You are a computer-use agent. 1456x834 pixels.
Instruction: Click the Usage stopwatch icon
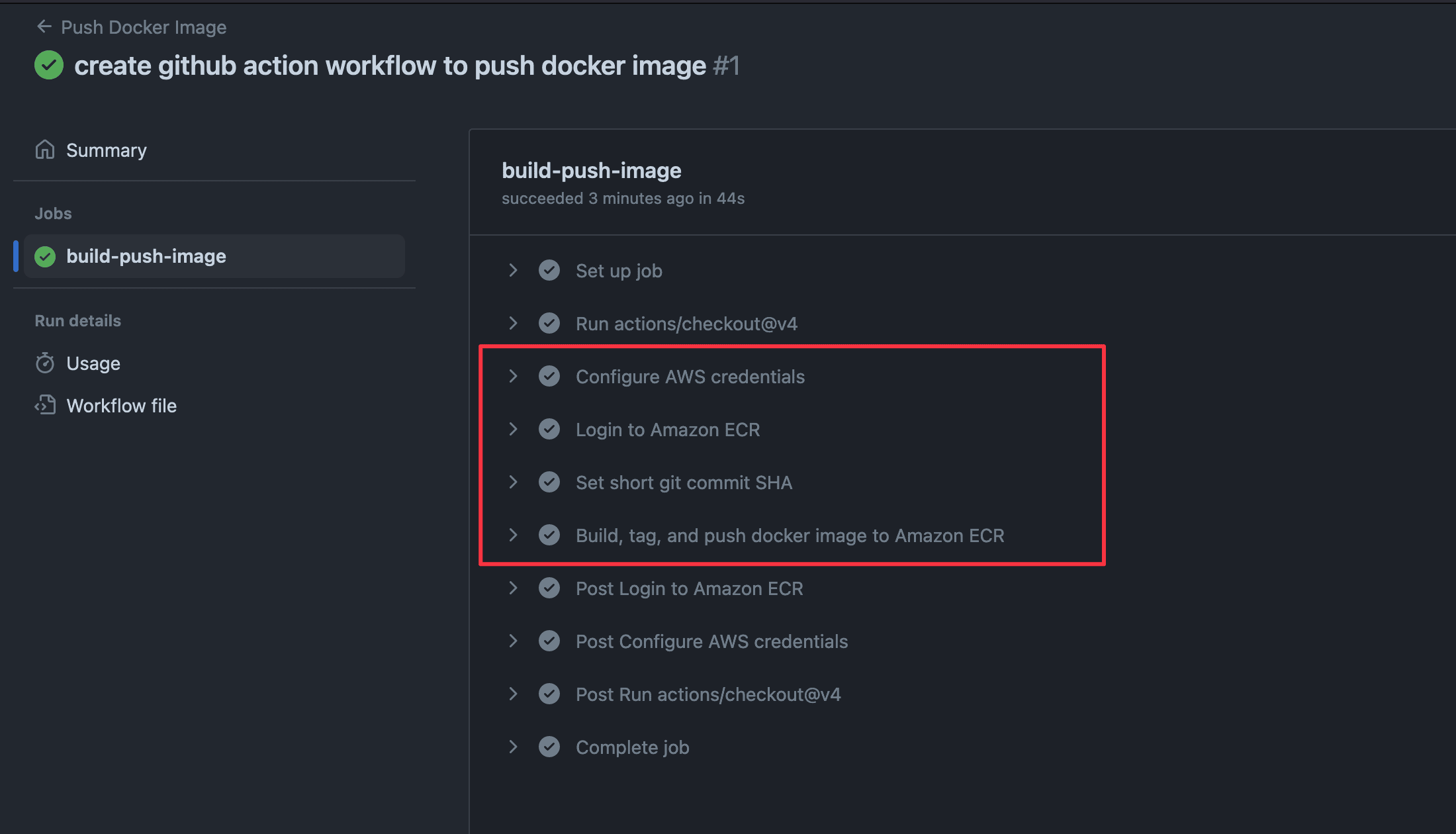45,363
